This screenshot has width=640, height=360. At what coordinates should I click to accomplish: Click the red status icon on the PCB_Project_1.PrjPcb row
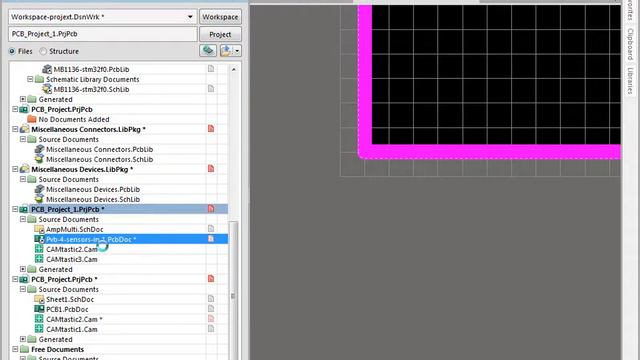pyautogui.click(x=211, y=209)
